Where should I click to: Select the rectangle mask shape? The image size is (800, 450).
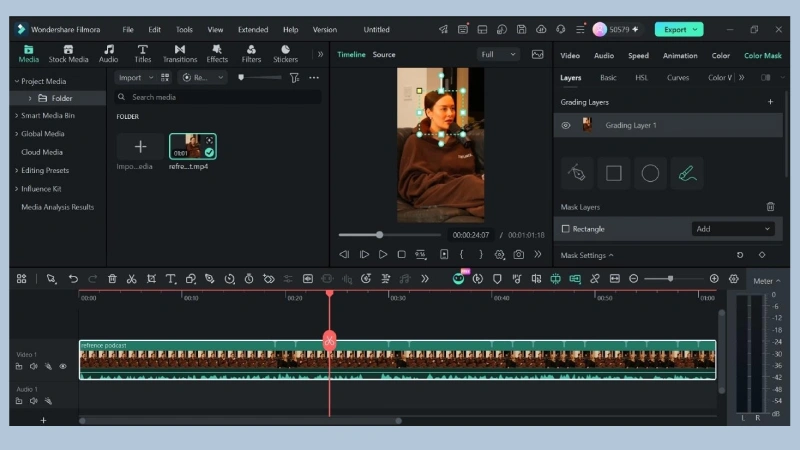tap(614, 173)
